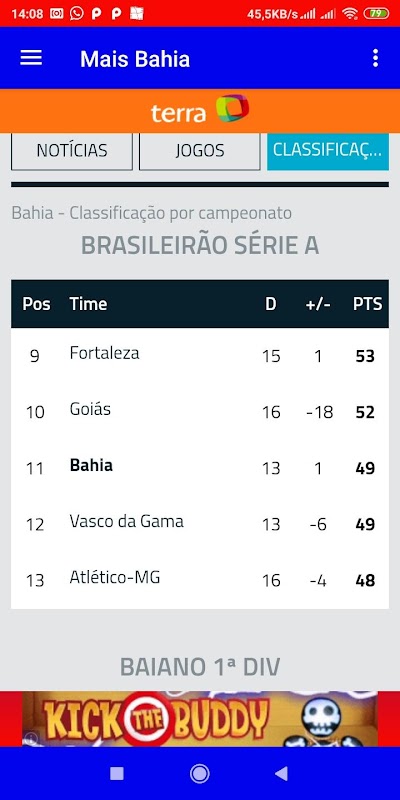
Task: Tap the Mais Bahia app title
Action: click(135, 59)
